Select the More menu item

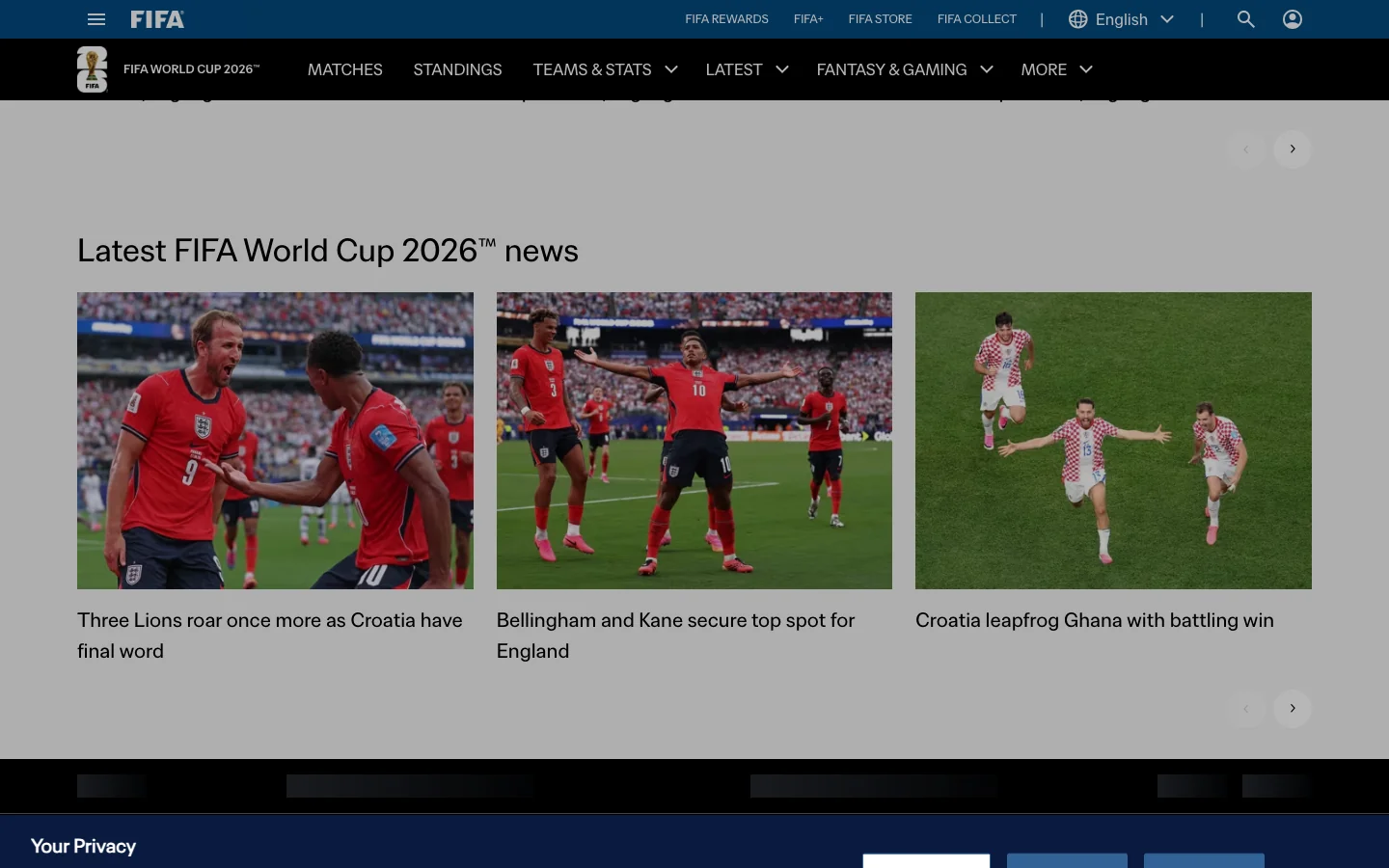(1044, 69)
